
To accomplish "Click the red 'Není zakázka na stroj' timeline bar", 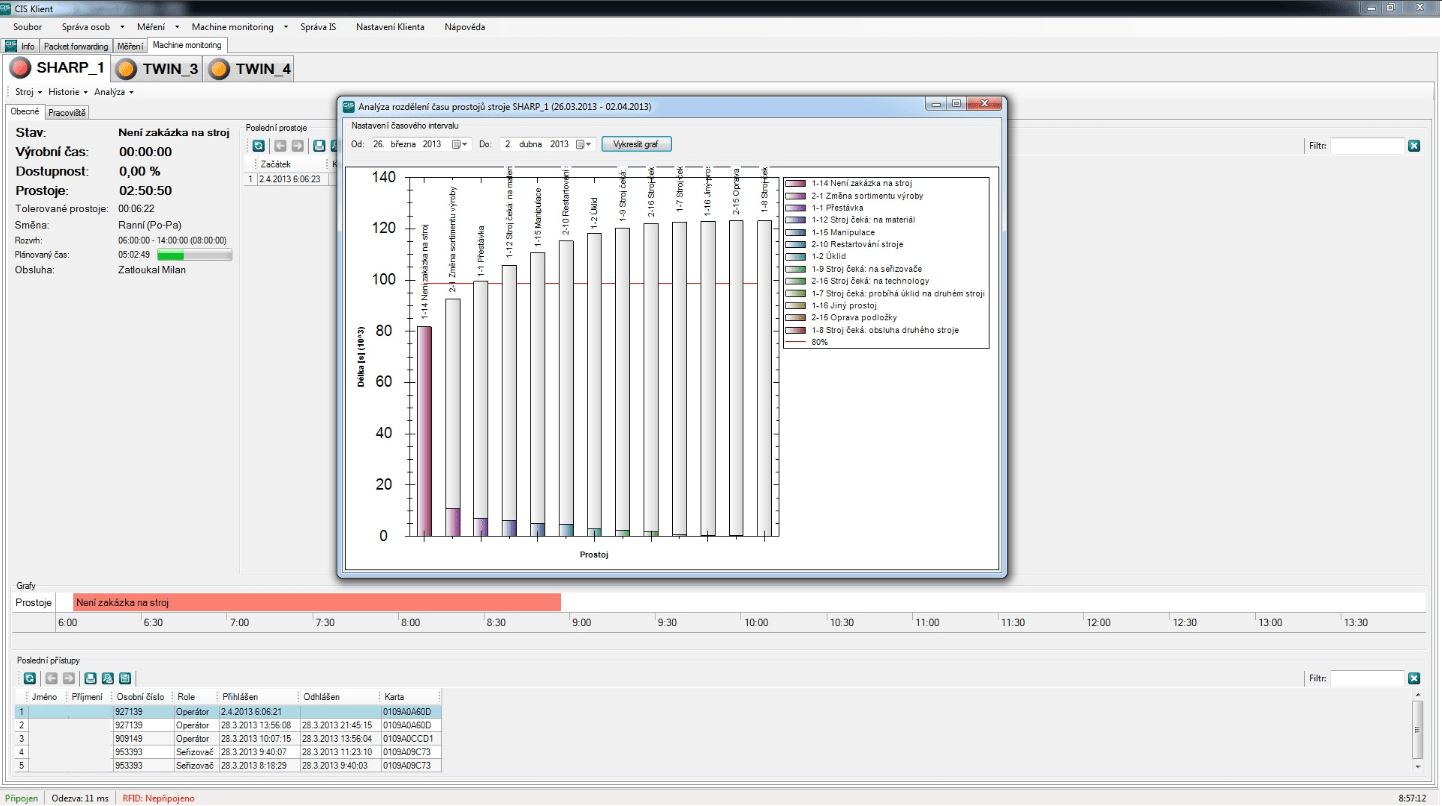I will [x=316, y=602].
